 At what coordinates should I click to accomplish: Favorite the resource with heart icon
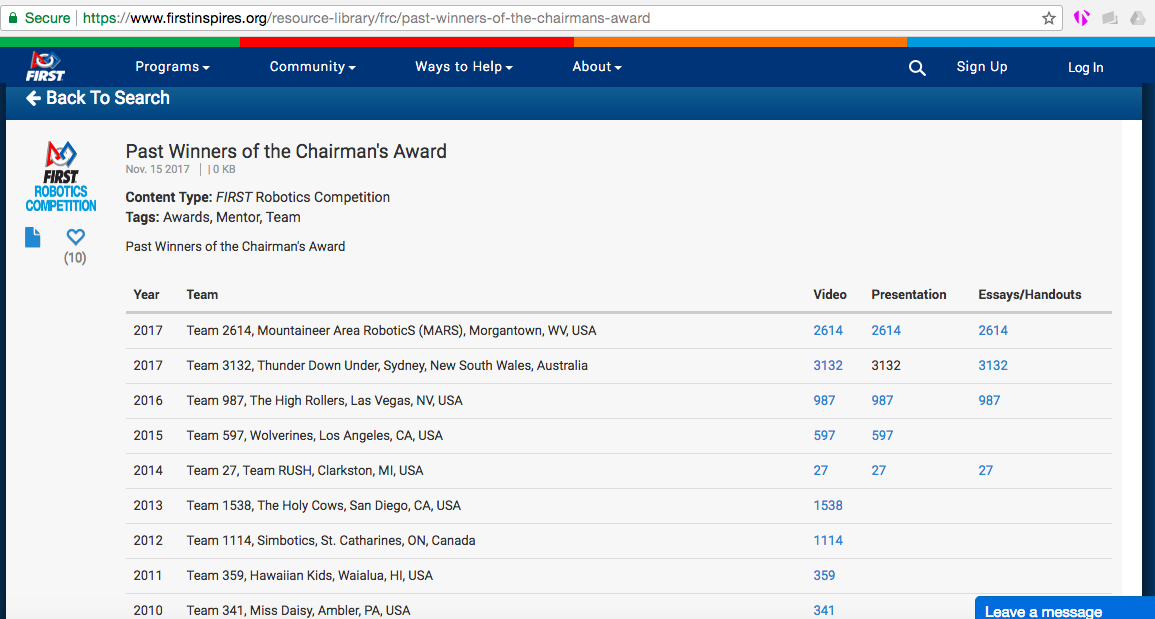click(75, 237)
